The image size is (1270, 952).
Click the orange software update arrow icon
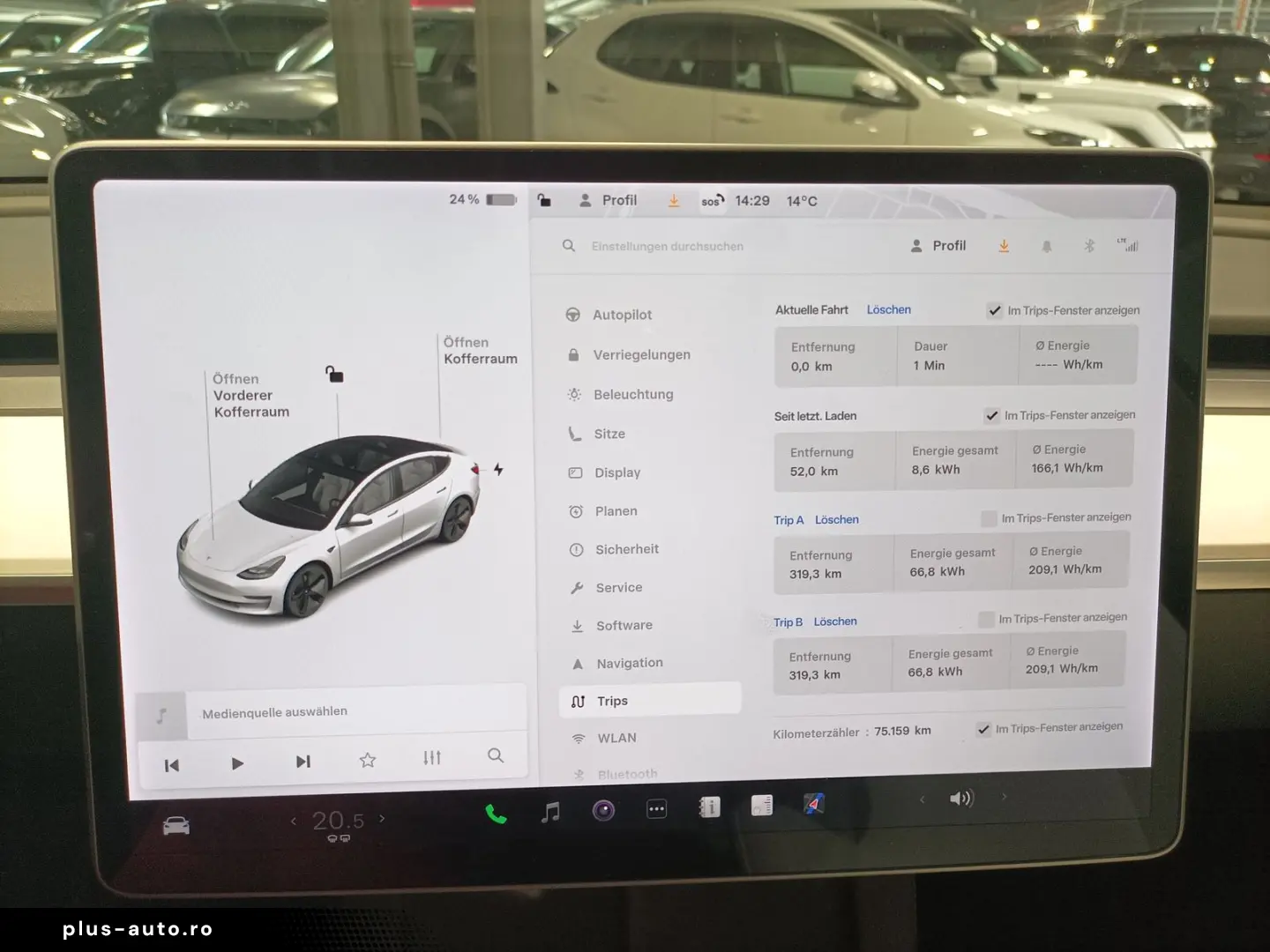(x=1004, y=246)
